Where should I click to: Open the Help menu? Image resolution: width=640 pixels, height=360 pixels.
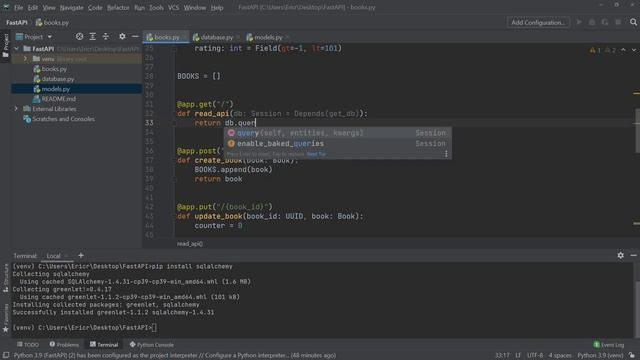[x=217, y=7]
